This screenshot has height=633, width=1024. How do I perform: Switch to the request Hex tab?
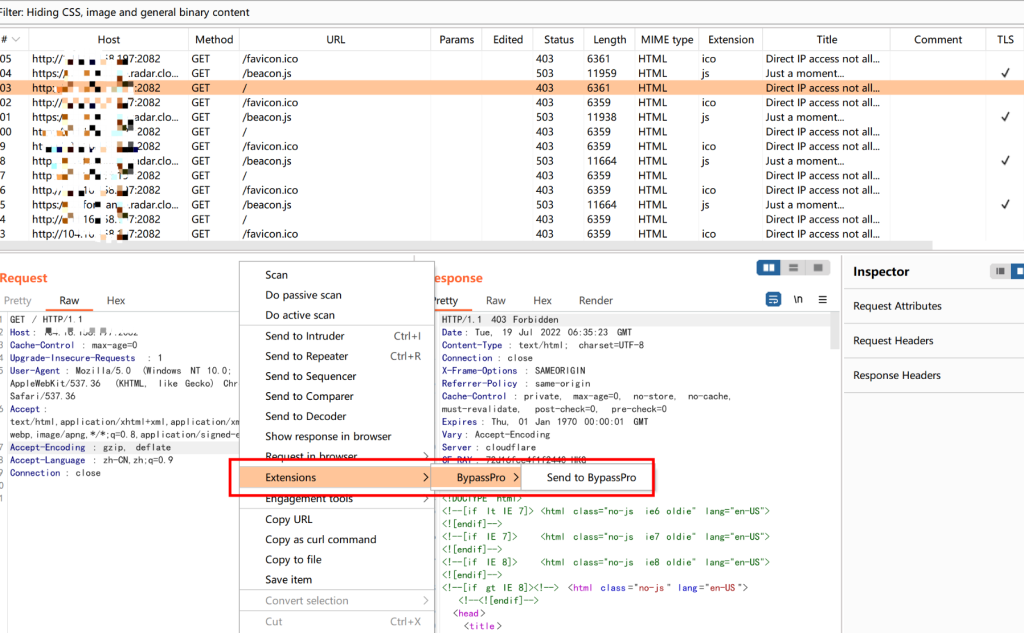116,300
